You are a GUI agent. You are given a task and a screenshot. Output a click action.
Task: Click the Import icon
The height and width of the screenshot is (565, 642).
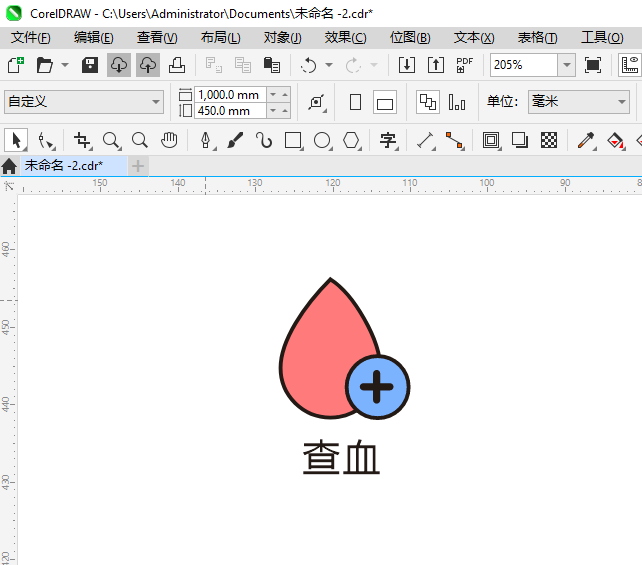pos(407,65)
